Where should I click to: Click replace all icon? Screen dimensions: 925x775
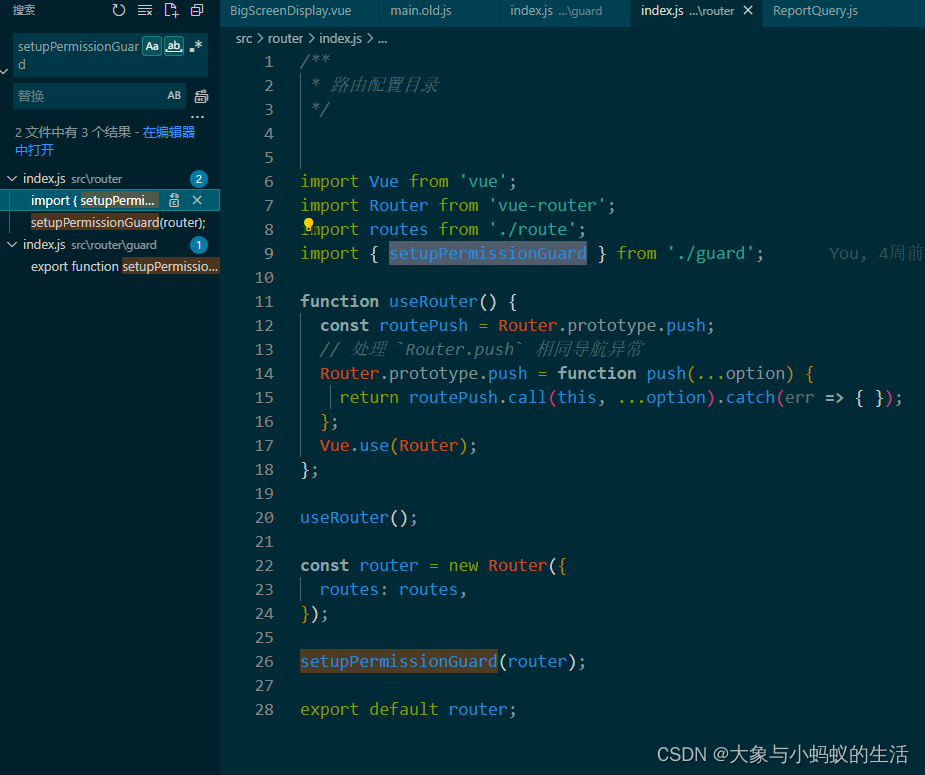pos(201,96)
